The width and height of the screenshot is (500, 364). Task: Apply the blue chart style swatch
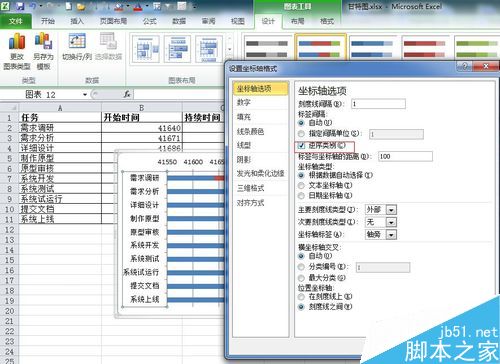coord(372,49)
